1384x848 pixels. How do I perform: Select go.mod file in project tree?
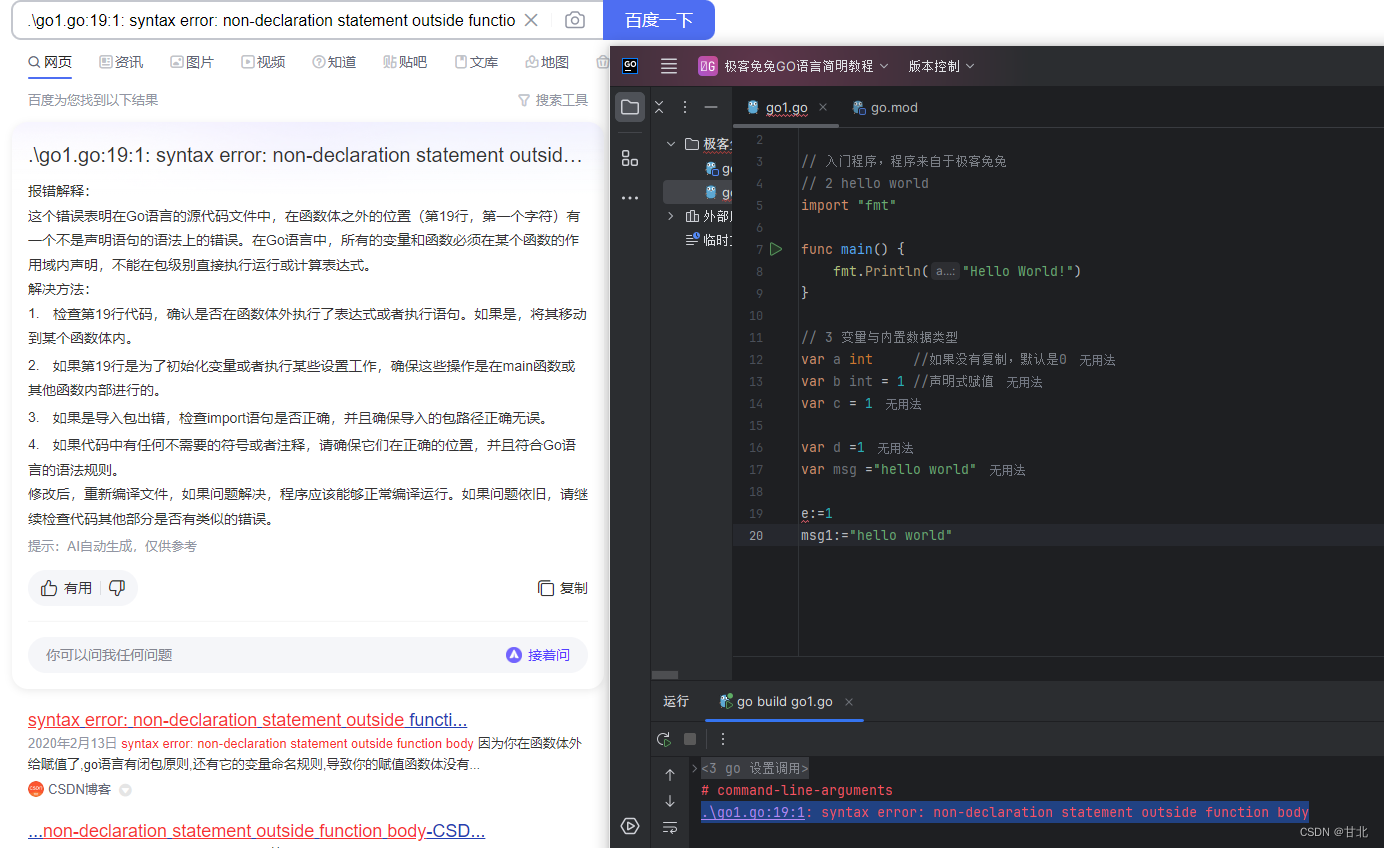pos(718,168)
